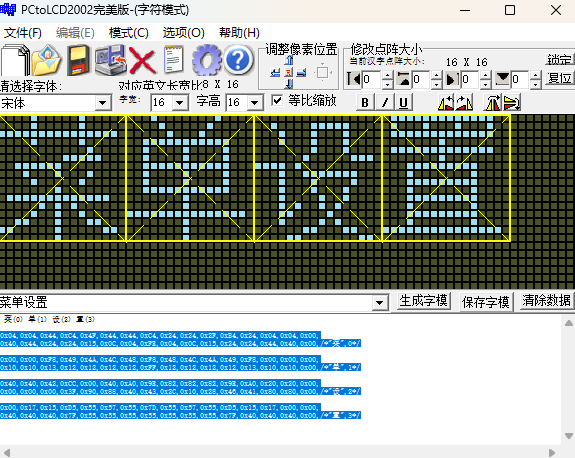Screen dimensions: 575x458
Task: Expand the 菜单设置 text input dropdown
Action: coord(380,303)
